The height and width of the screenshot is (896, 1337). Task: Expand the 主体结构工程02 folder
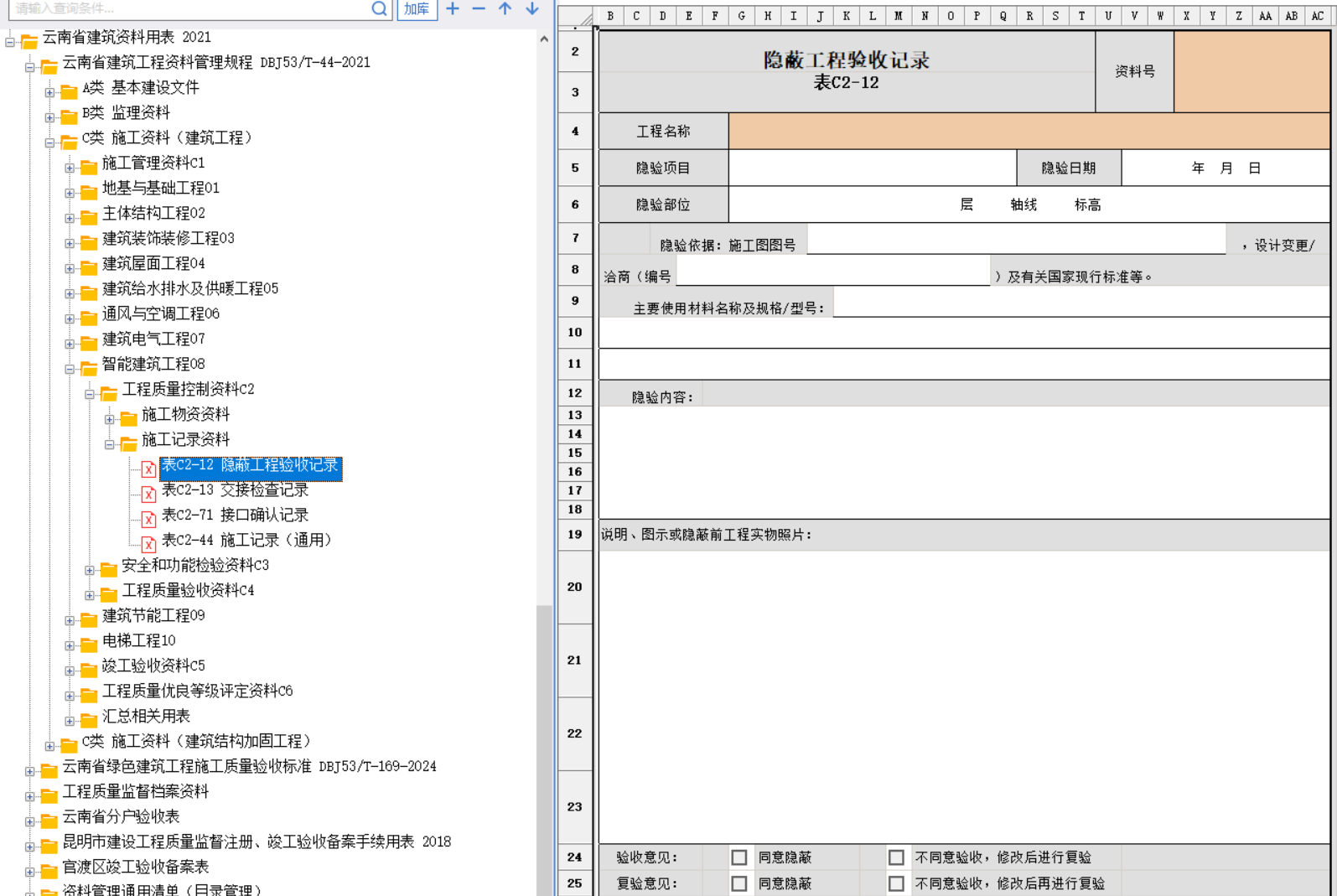pyautogui.click(x=70, y=218)
